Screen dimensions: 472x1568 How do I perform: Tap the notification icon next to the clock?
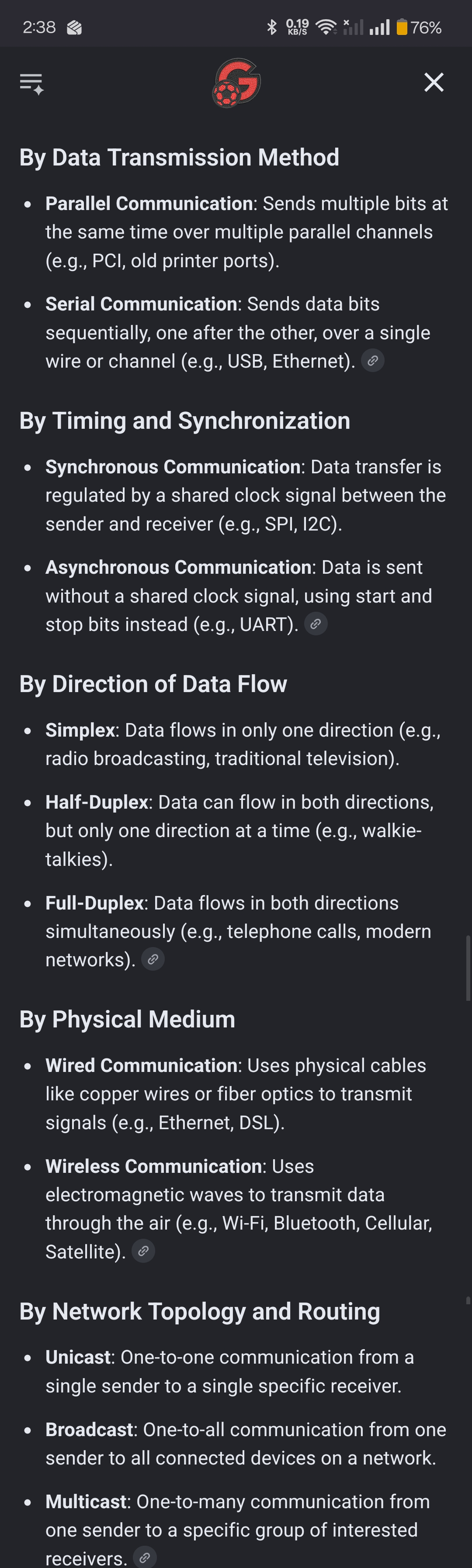point(74,28)
